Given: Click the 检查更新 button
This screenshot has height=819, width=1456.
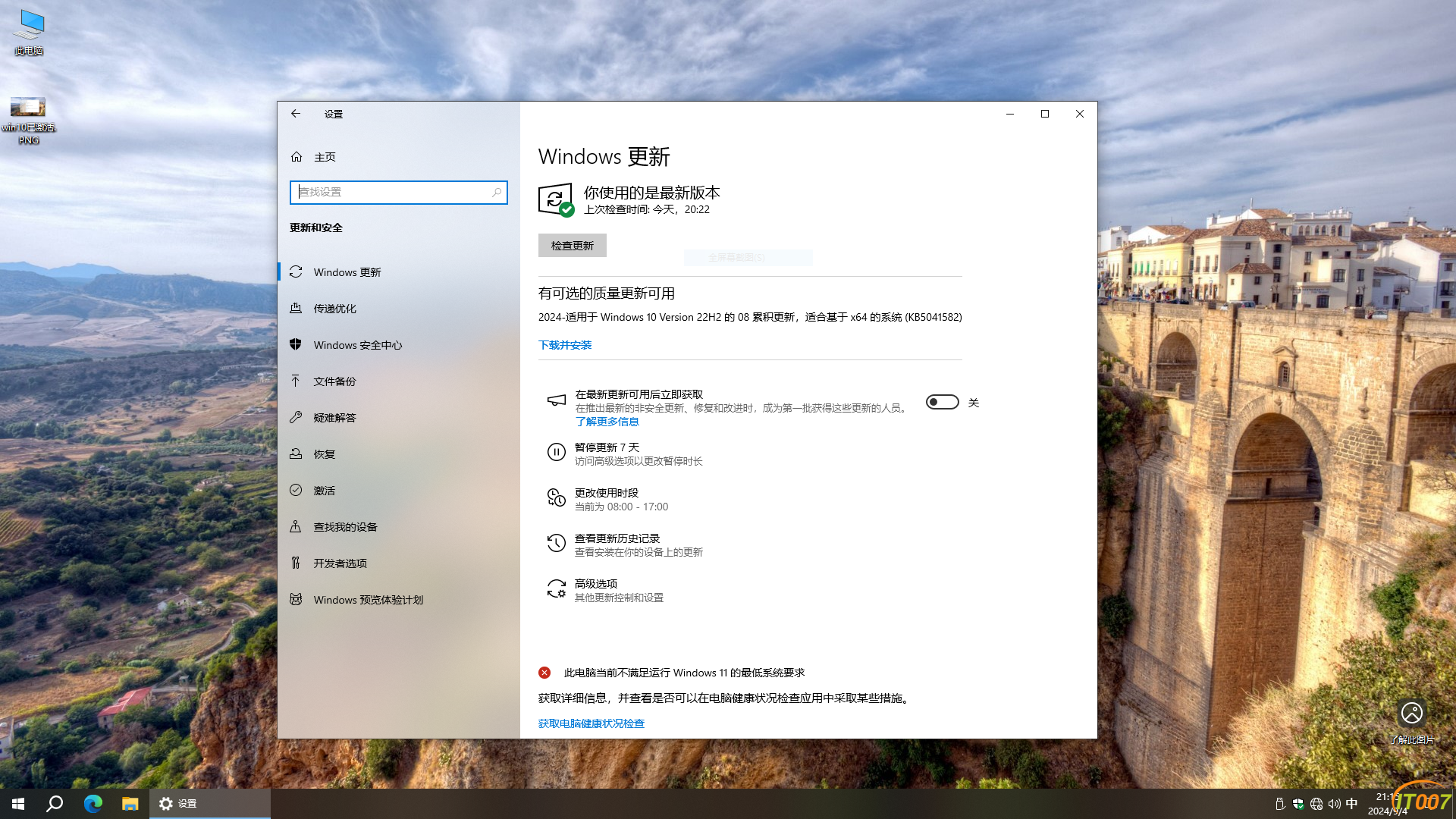Looking at the screenshot, I should click(x=573, y=246).
